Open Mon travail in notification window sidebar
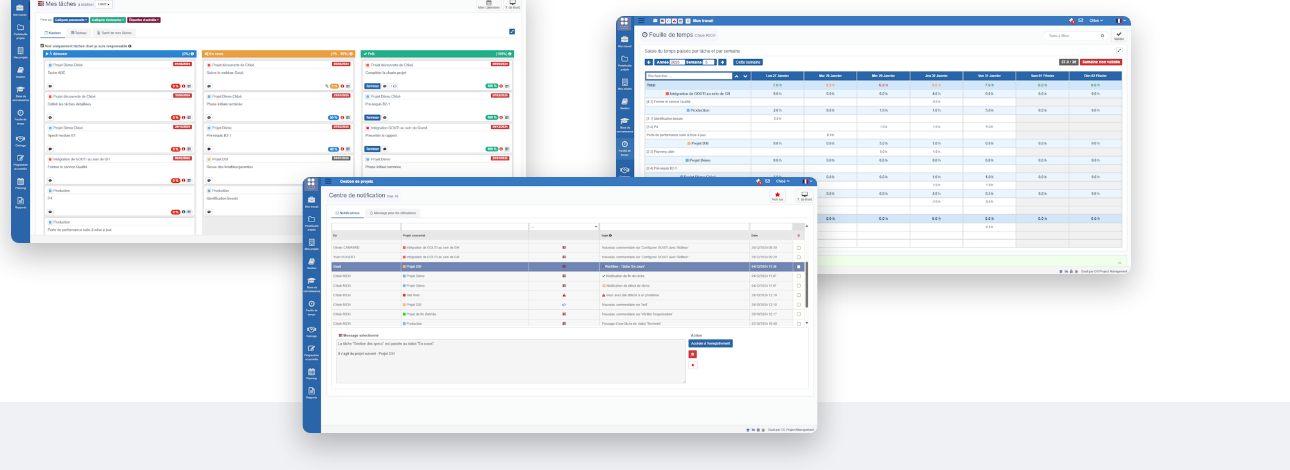 tap(312, 202)
